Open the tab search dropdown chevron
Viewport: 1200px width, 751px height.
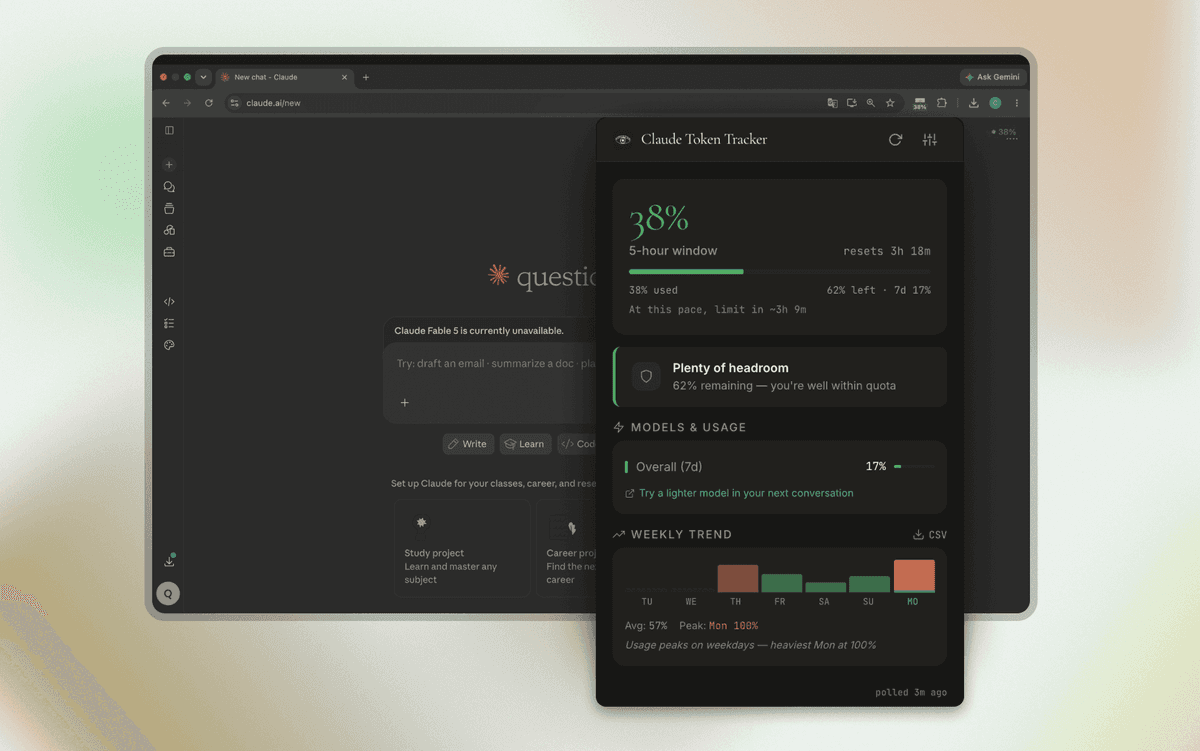[x=203, y=77]
